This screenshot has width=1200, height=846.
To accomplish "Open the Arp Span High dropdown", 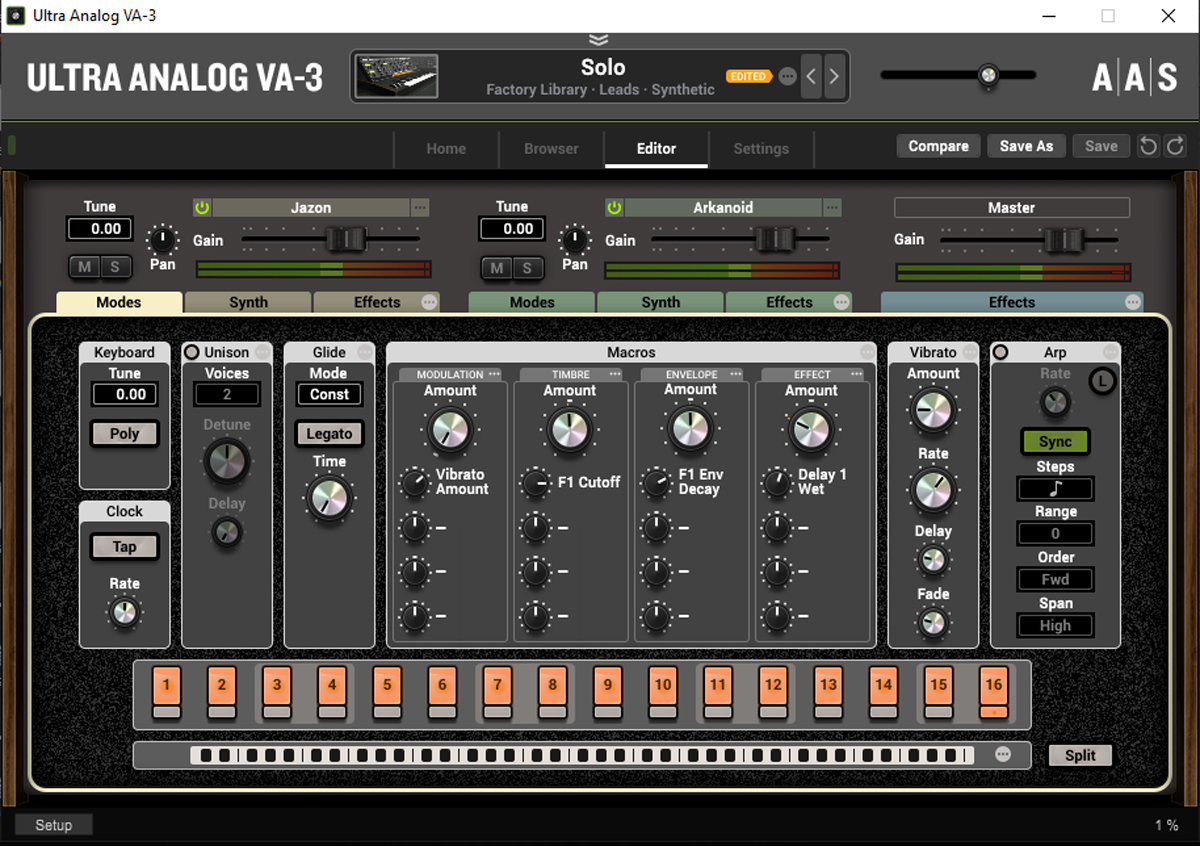I will click(x=1055, y=625).
